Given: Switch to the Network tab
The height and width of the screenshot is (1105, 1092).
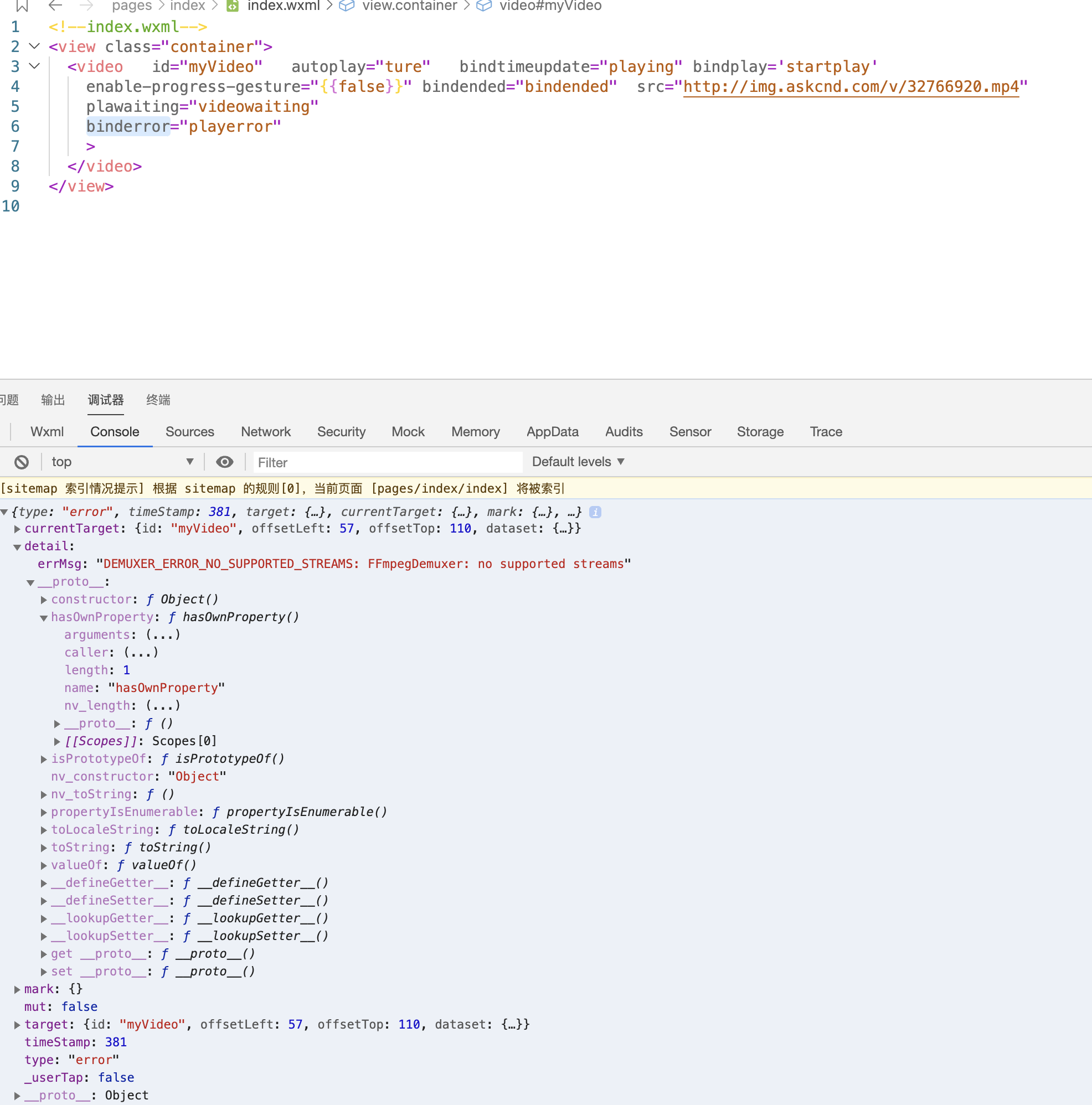Looking at the screenshot, I should pyautogui.click(x=265, y=432).
